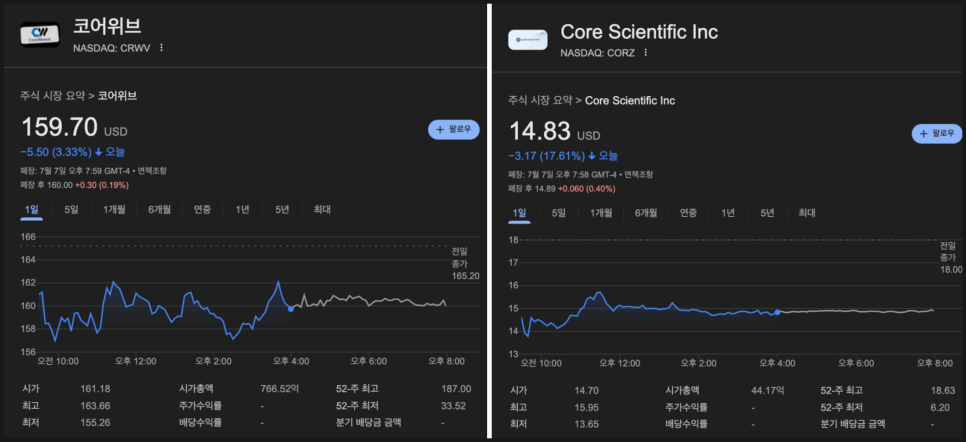Click the 4:00 close marker dot on CRWV chart

(291, 308)
